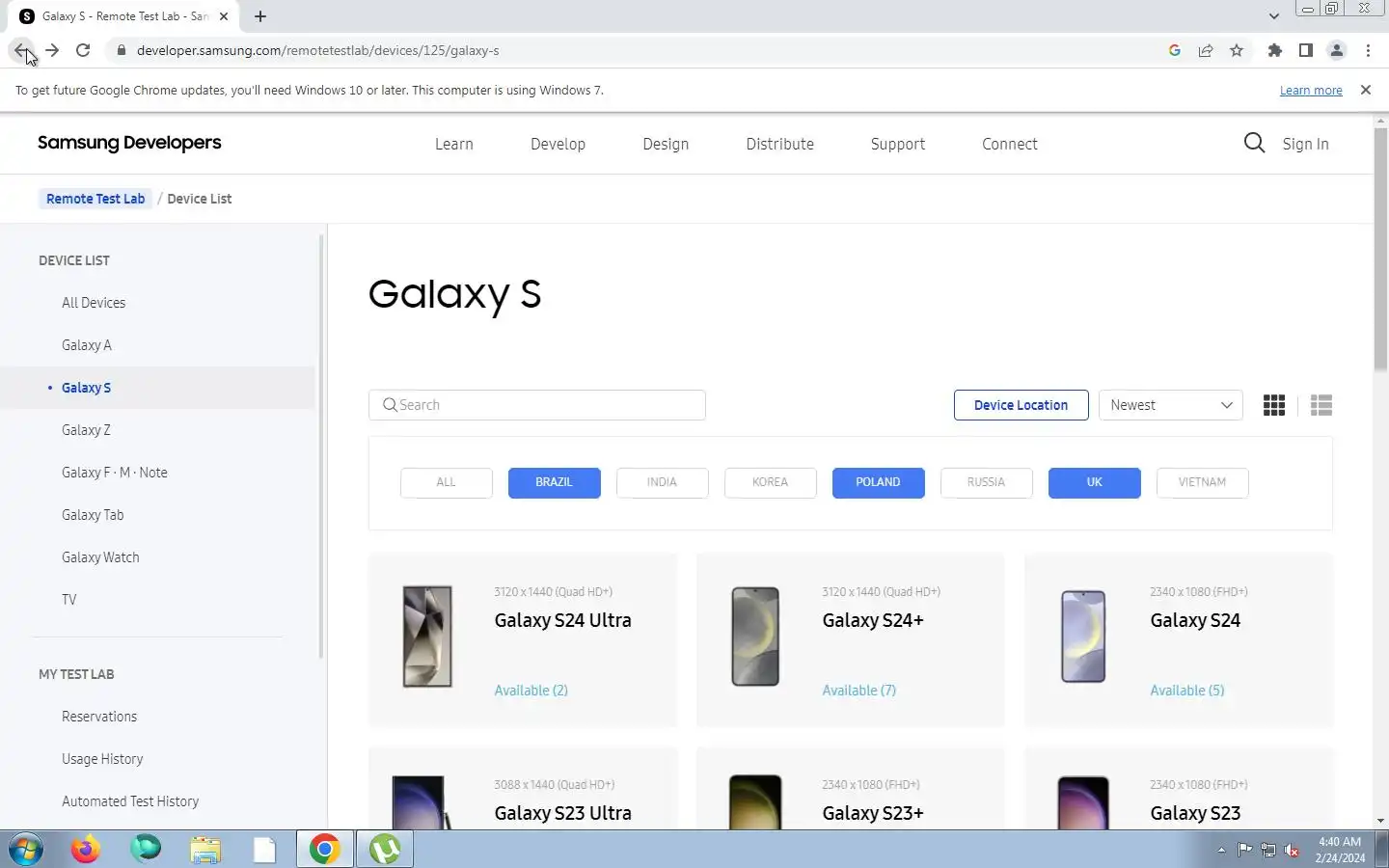Open the Chrome extensions puzzle icon
The image size is (1389, 868).
tap(1275, 50)
